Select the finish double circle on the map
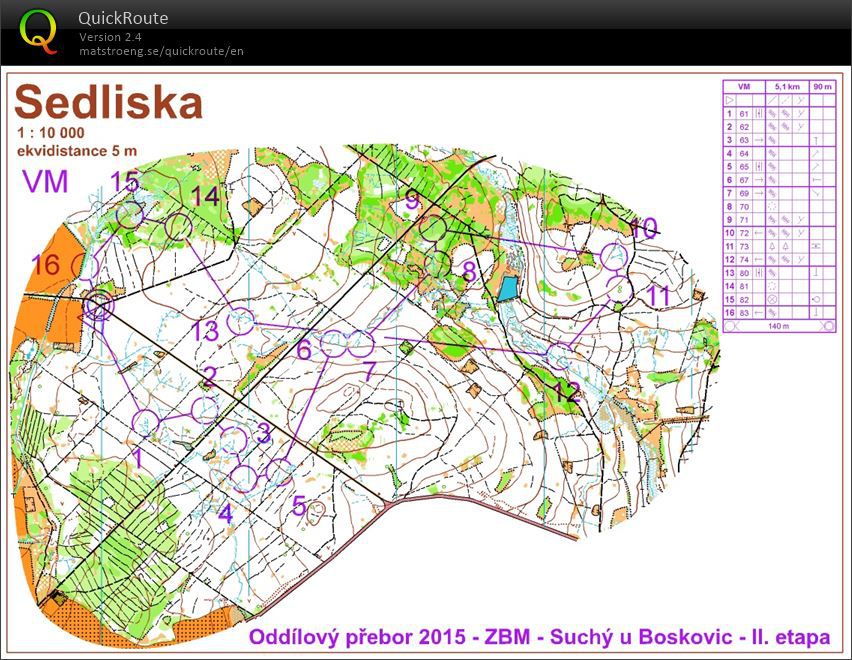Image resolution: width=852 pixels, height=660 pixels. pyautogui.click(x=100, y=306)
